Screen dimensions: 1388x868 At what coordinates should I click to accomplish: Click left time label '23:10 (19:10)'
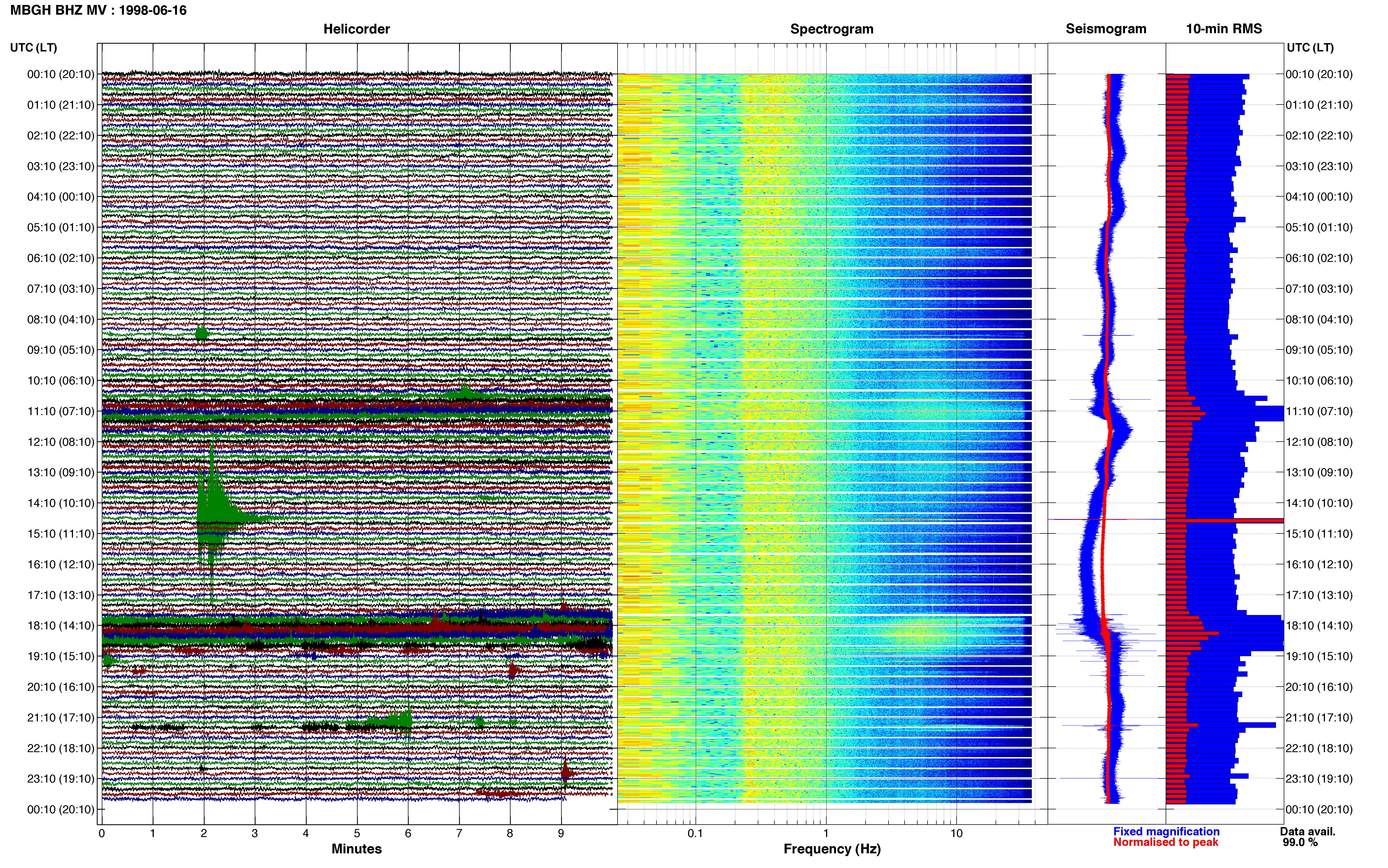[x=61, y=779]
